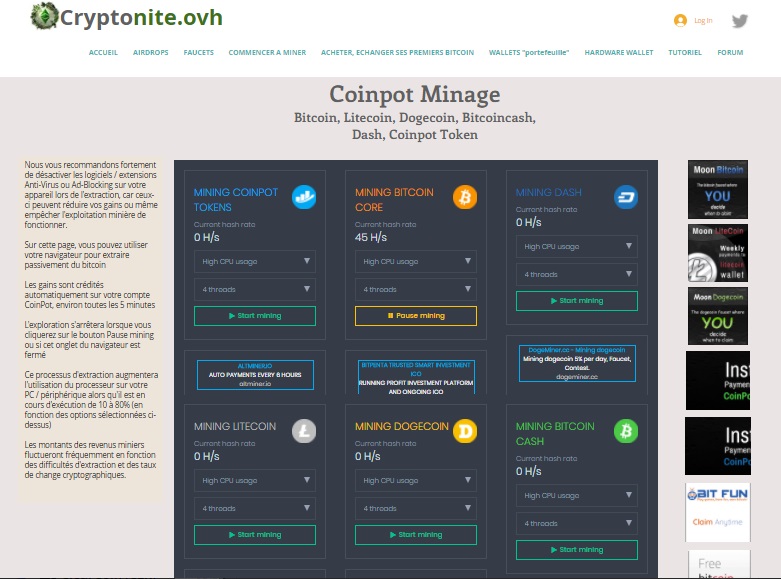Expand threads dropdown for Mining Litecoin

point(255,508)
